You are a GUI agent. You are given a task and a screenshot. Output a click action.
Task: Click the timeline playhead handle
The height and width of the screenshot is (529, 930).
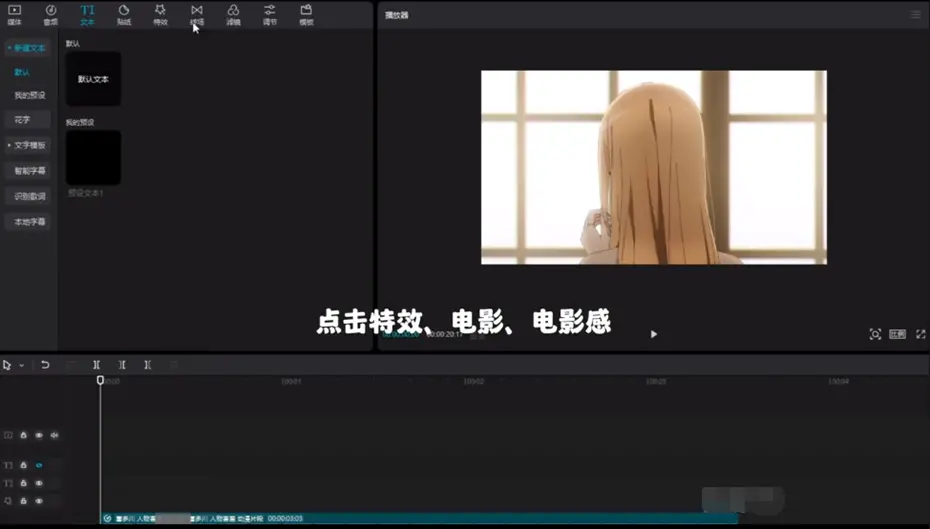100,380
